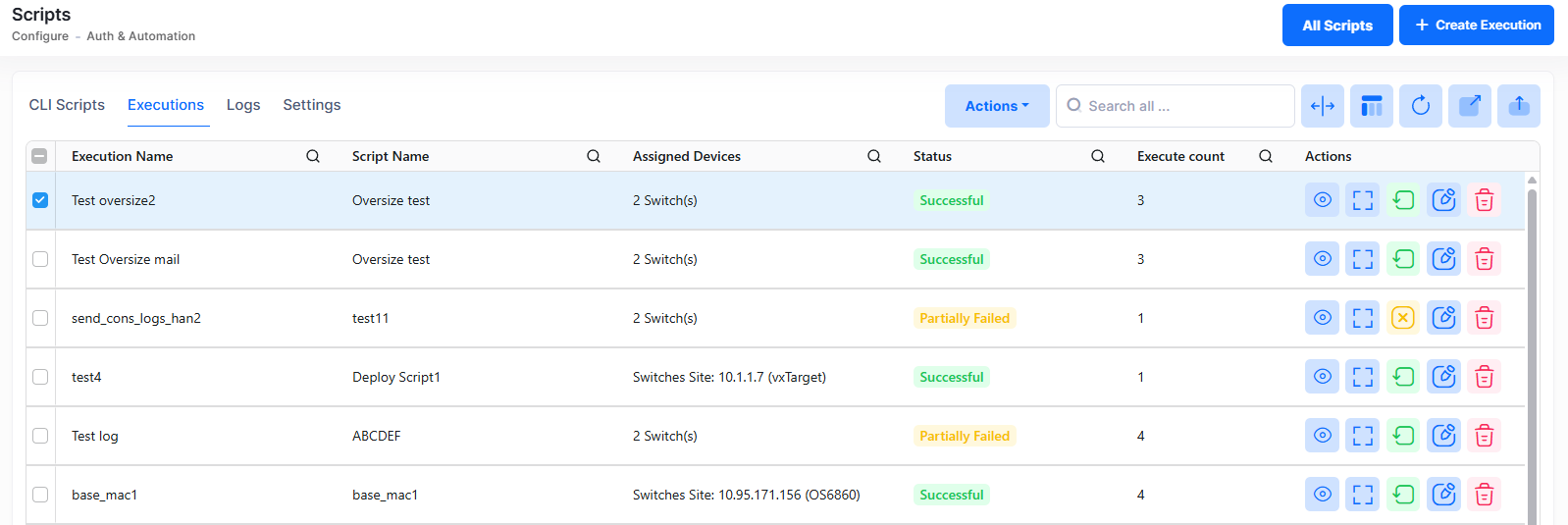Select the Executions tab
This screenshot has width=1568, height=525.
pos(166,105)
